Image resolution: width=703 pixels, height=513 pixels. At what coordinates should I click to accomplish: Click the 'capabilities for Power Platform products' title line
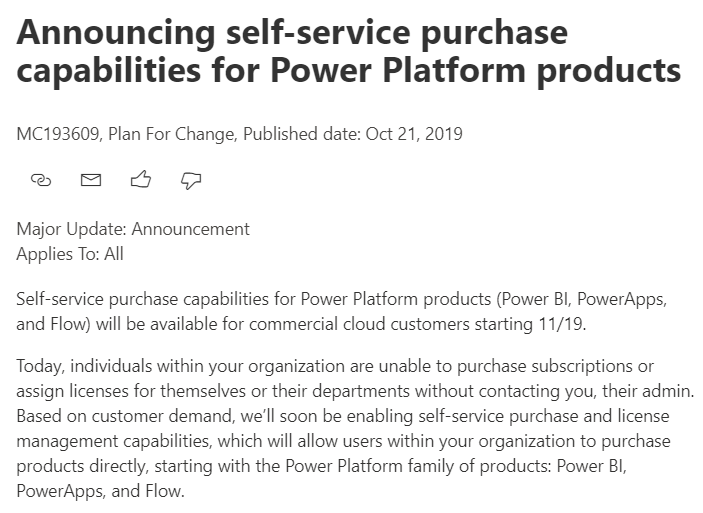coord(349,71)
